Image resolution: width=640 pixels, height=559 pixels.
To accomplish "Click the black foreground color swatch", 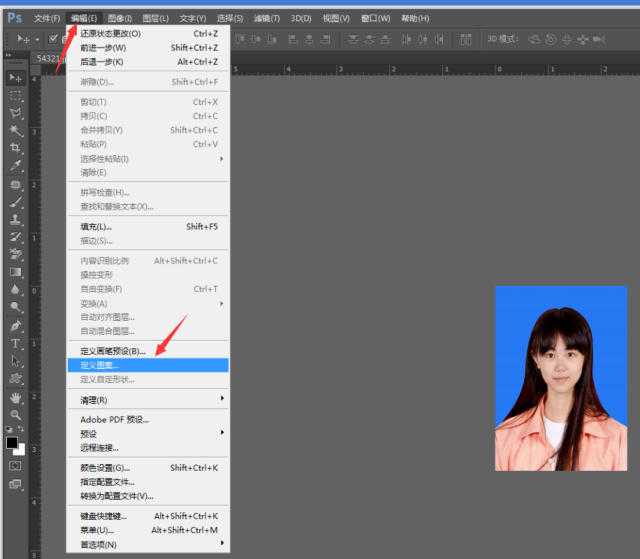I will click(12, 443).
